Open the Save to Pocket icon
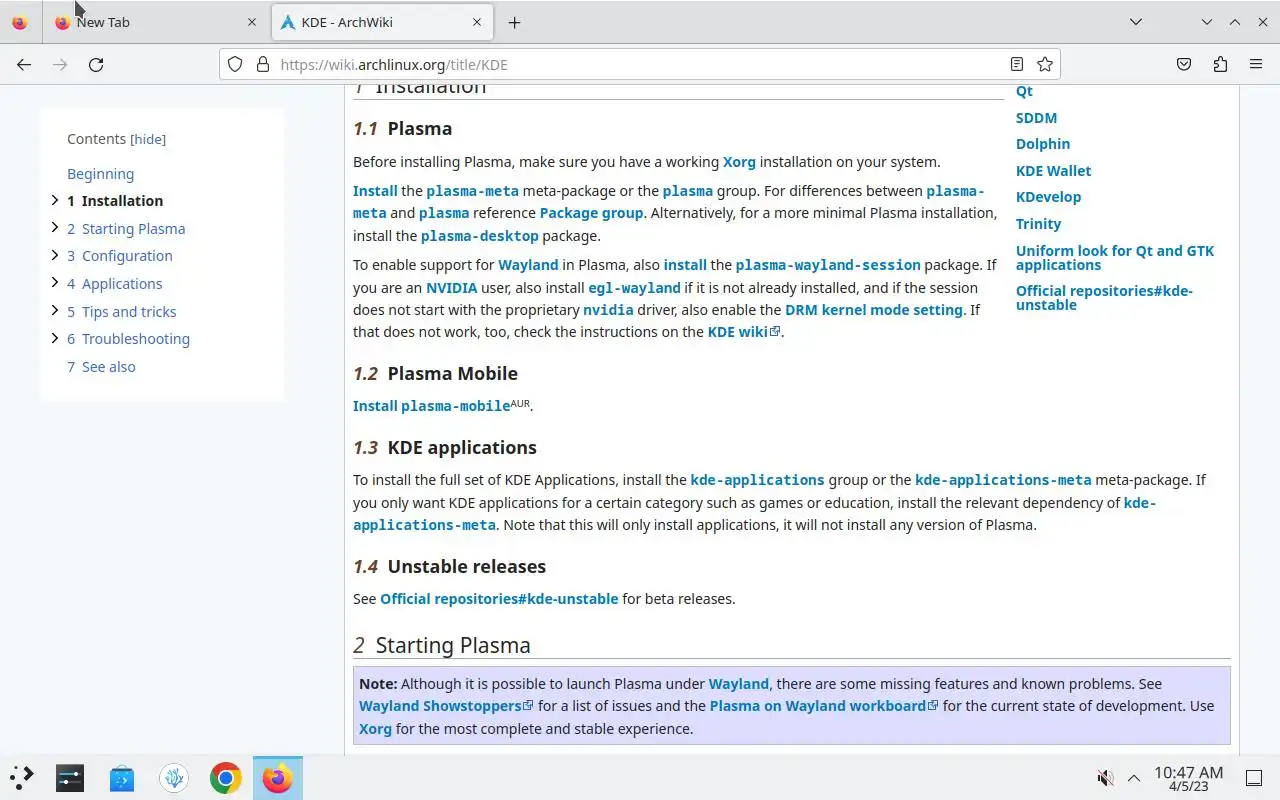Screen dimensions: 1280x800 pos(1184,64)
